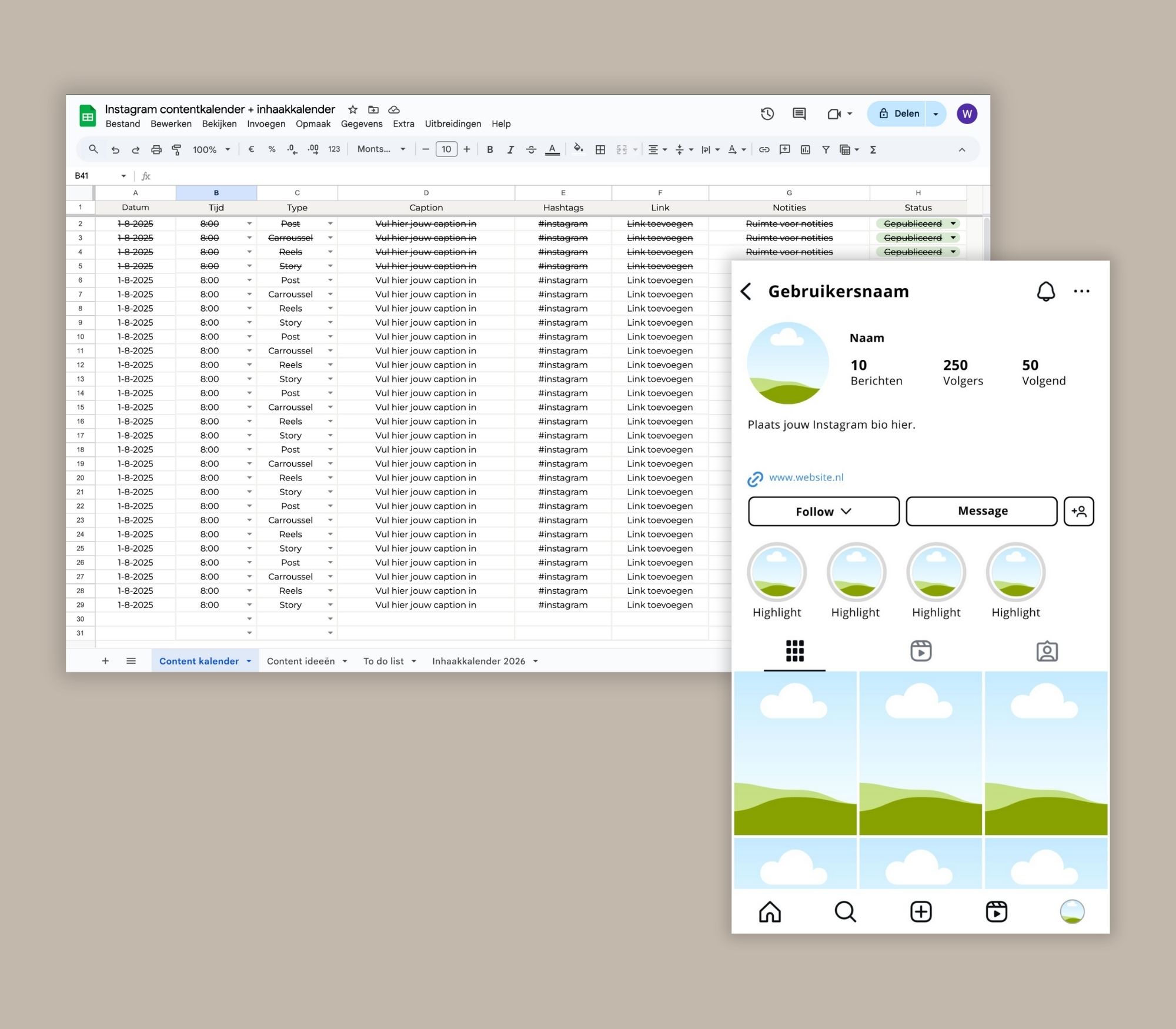Open the zoom 100% dropdown

pos(211,150)
